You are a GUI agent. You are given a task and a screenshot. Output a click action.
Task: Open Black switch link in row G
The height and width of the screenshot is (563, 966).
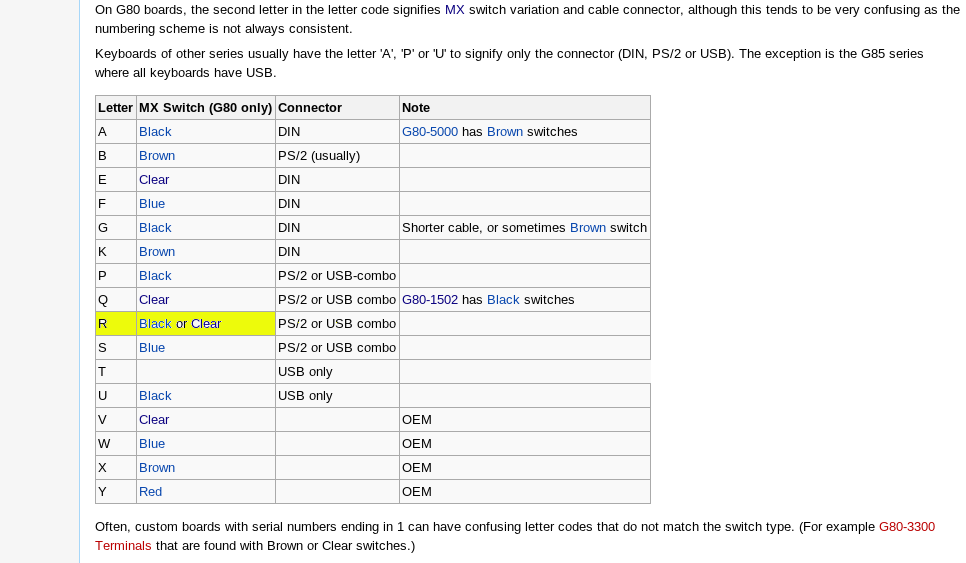[x=155, y=228]
